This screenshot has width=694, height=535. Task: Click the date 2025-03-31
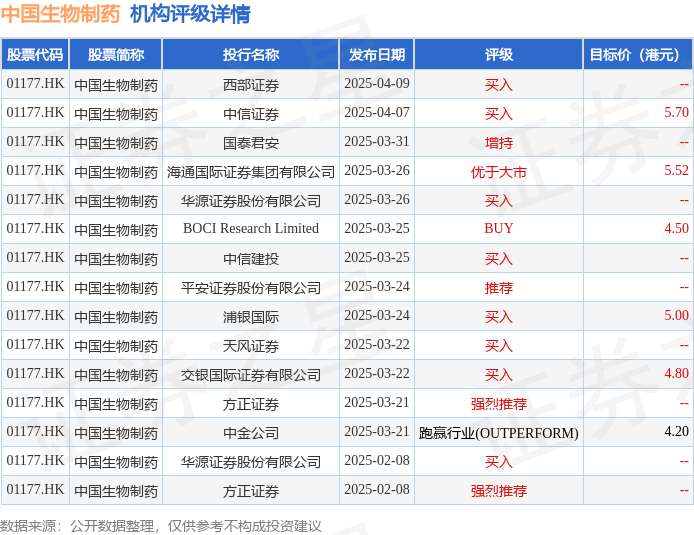[x=377, y=141]
